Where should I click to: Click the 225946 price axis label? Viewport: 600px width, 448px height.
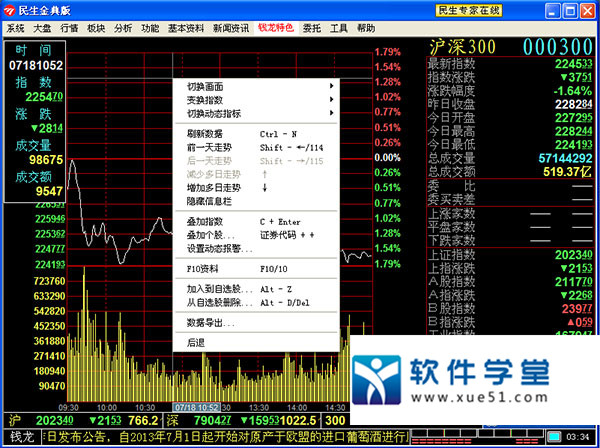[x=50, y=219]
